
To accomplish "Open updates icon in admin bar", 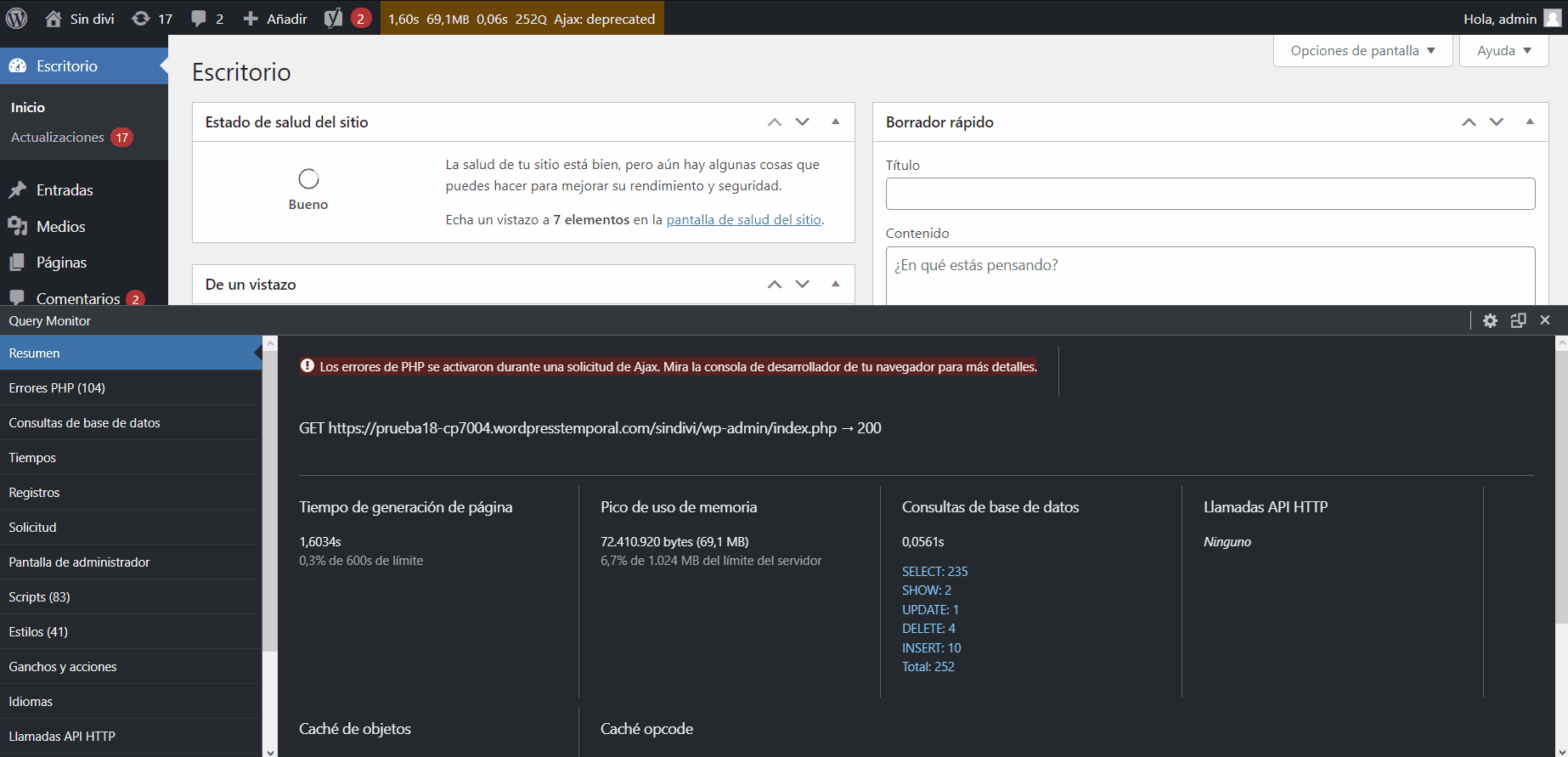I will point(141,19).
